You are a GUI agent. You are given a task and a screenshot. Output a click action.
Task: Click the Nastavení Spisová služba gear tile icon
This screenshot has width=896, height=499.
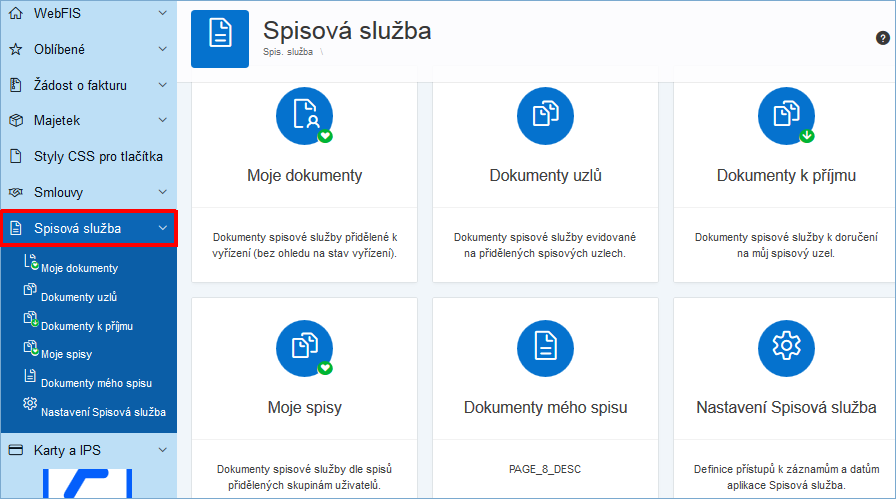786,348
